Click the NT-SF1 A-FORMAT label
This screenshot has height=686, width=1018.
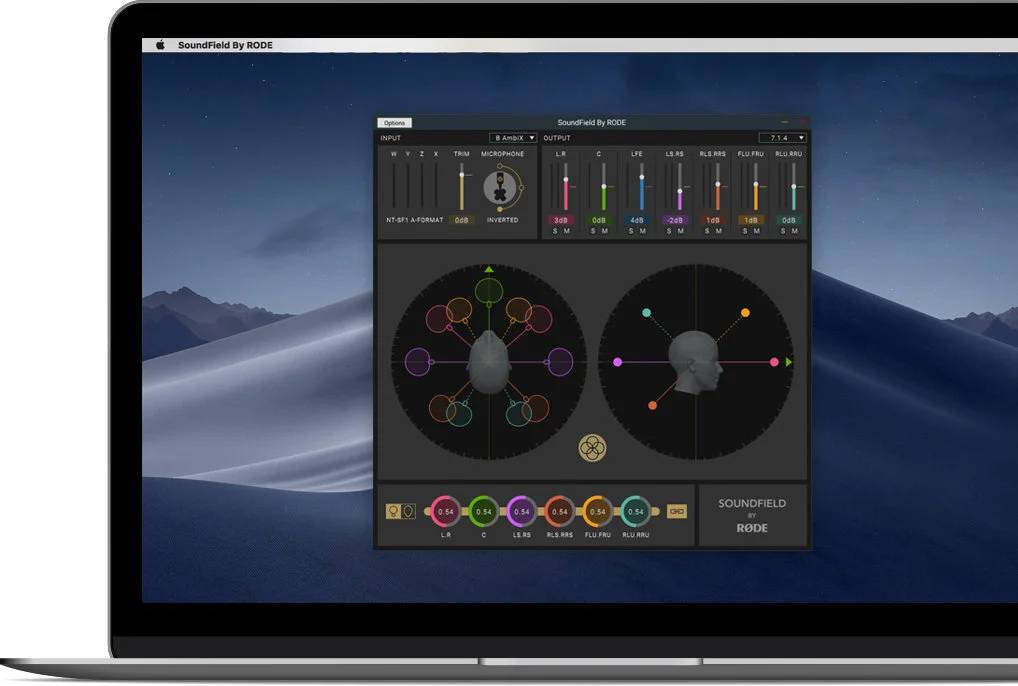pyautogui.click(x=414, y=220)
